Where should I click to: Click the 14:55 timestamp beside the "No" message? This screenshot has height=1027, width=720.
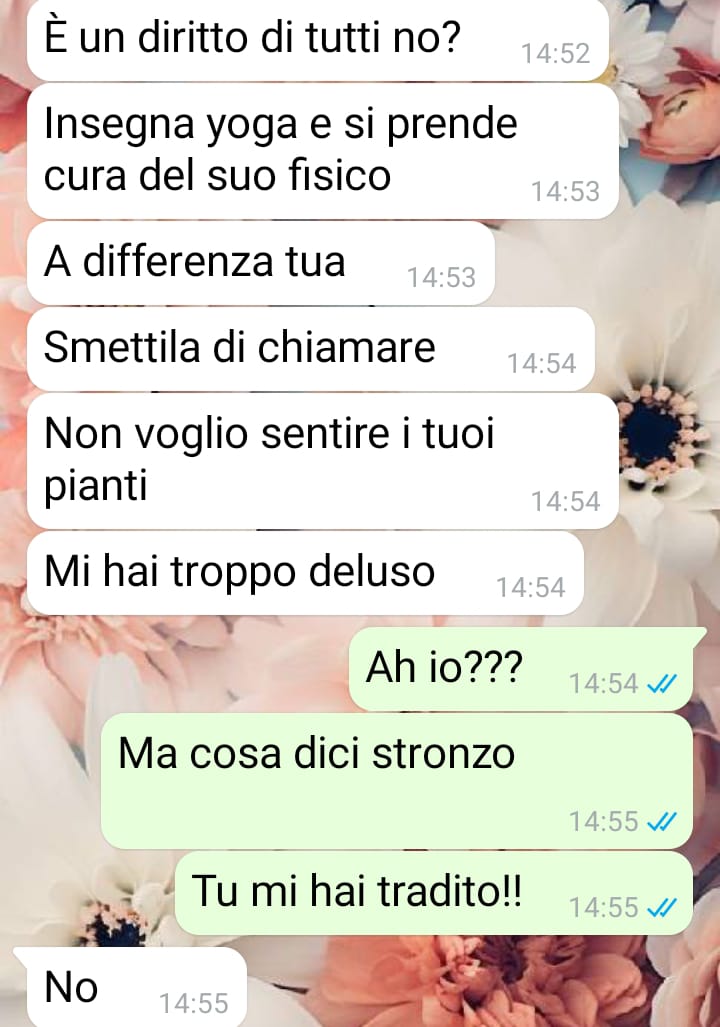click(x=194, y=1003)
